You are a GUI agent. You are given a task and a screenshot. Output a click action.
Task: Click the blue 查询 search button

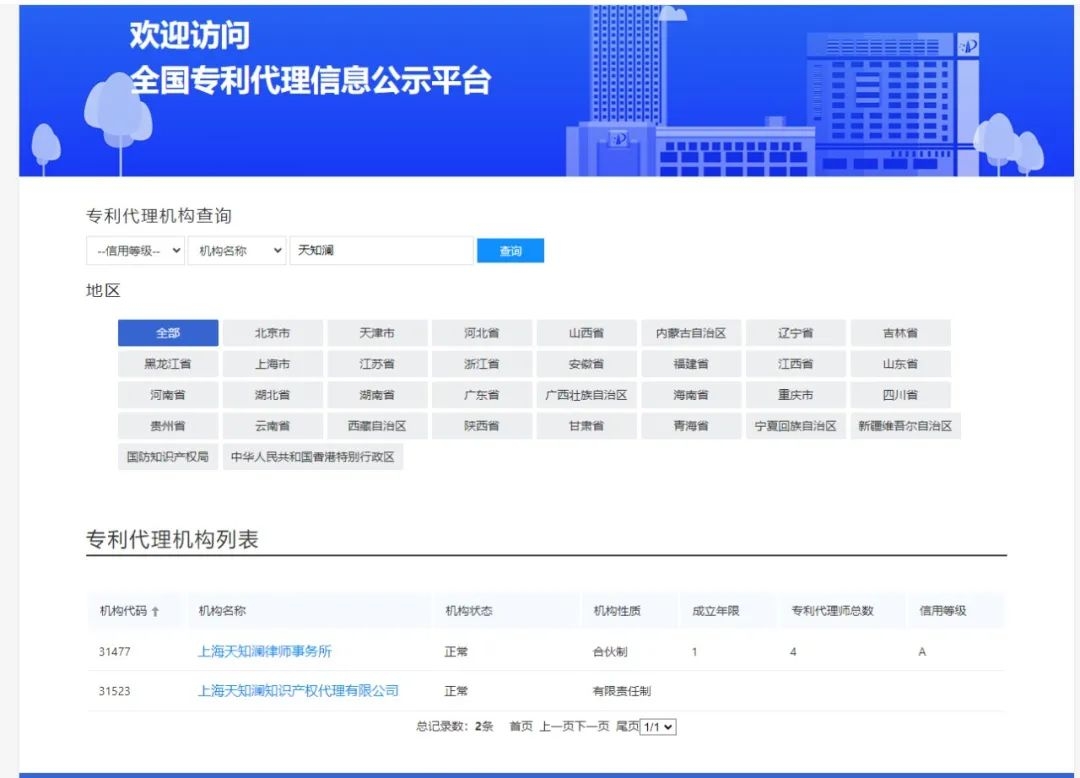510,251
